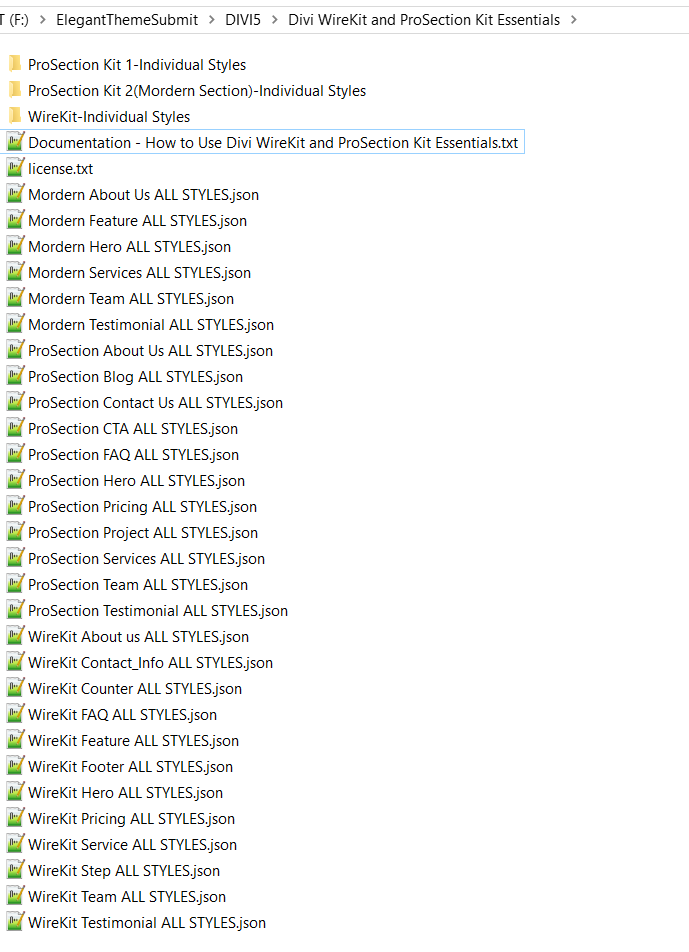Select Documentation - How to Use Divi WireKit file name
The image size is (689, 952).
coord(273,143)
